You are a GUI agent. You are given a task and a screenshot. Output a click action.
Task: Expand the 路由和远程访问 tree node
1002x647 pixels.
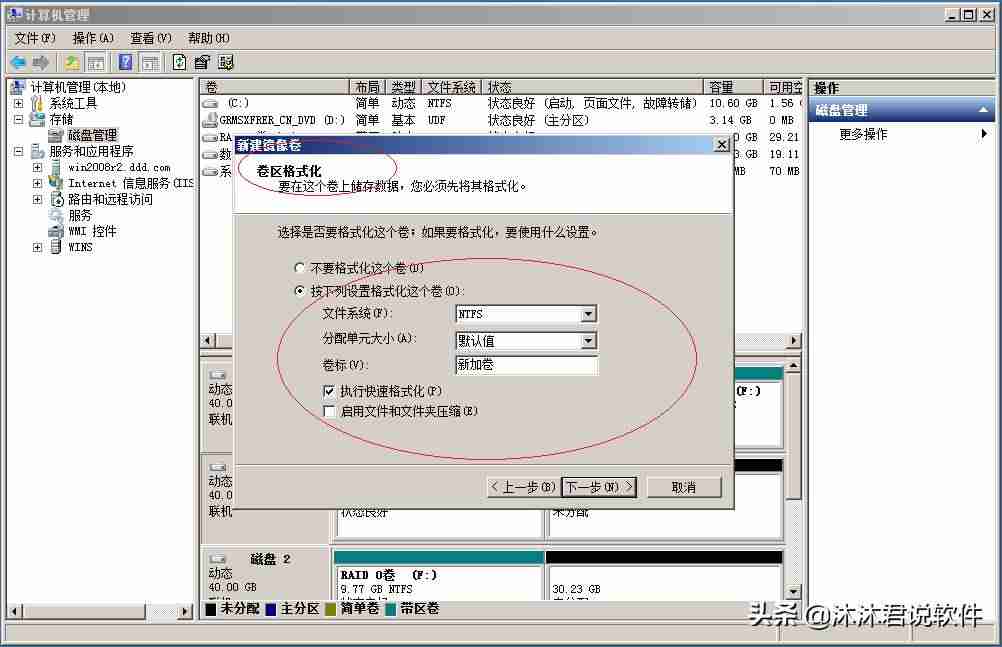tap(38, 199)
